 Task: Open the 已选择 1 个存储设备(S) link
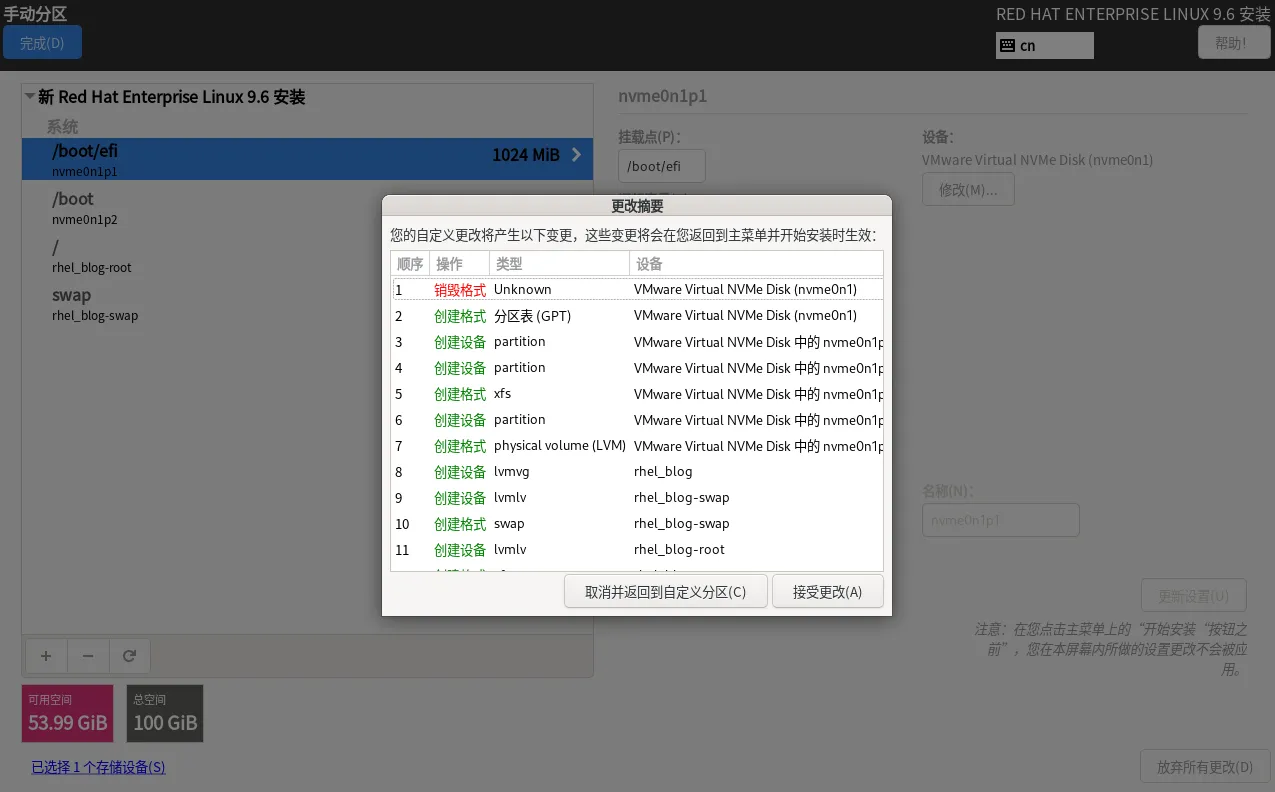click(x=98, y=767)
